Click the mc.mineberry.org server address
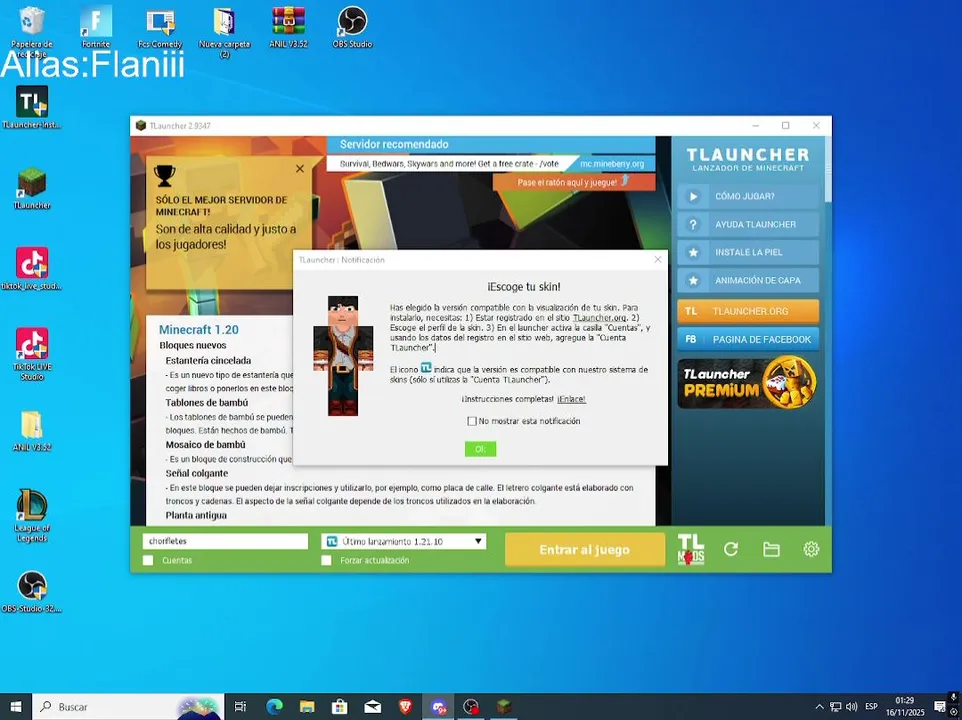Viewport: 962px width, 720px height. [x=612, y=164]
